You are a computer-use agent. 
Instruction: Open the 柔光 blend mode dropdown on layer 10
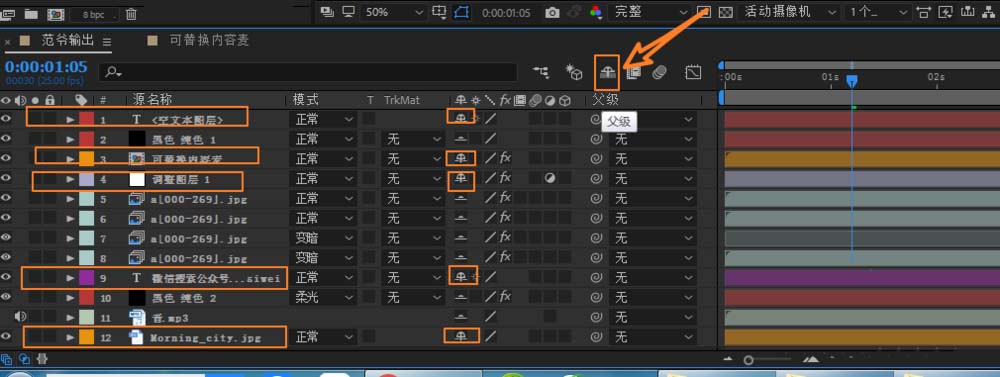[323, 297]
